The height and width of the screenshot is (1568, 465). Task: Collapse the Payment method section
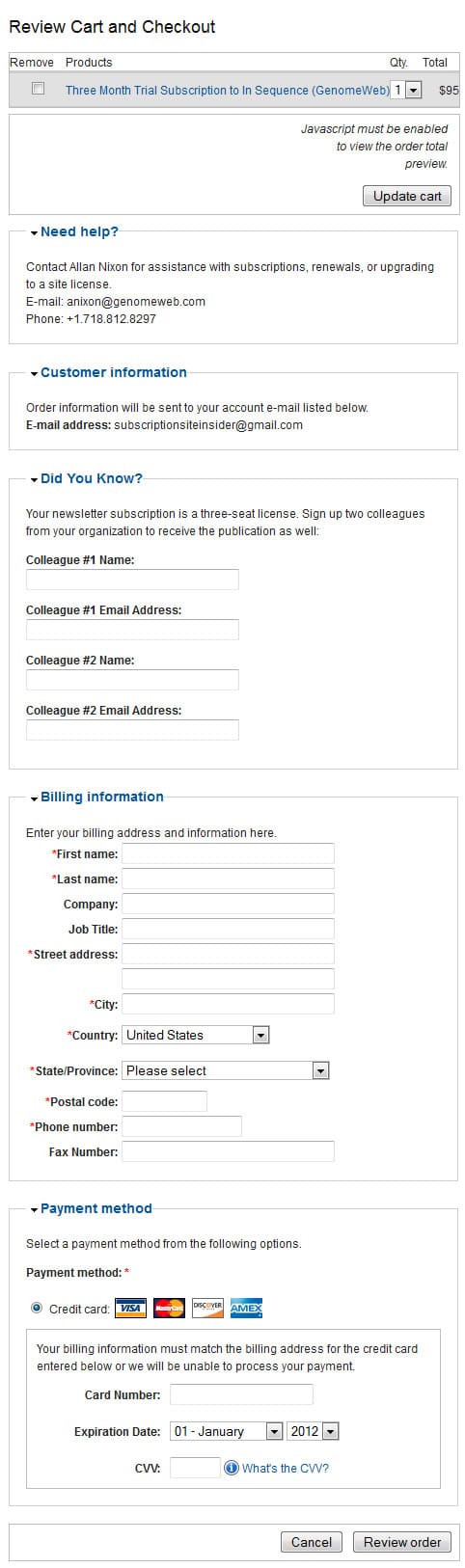coord(35,1210)
